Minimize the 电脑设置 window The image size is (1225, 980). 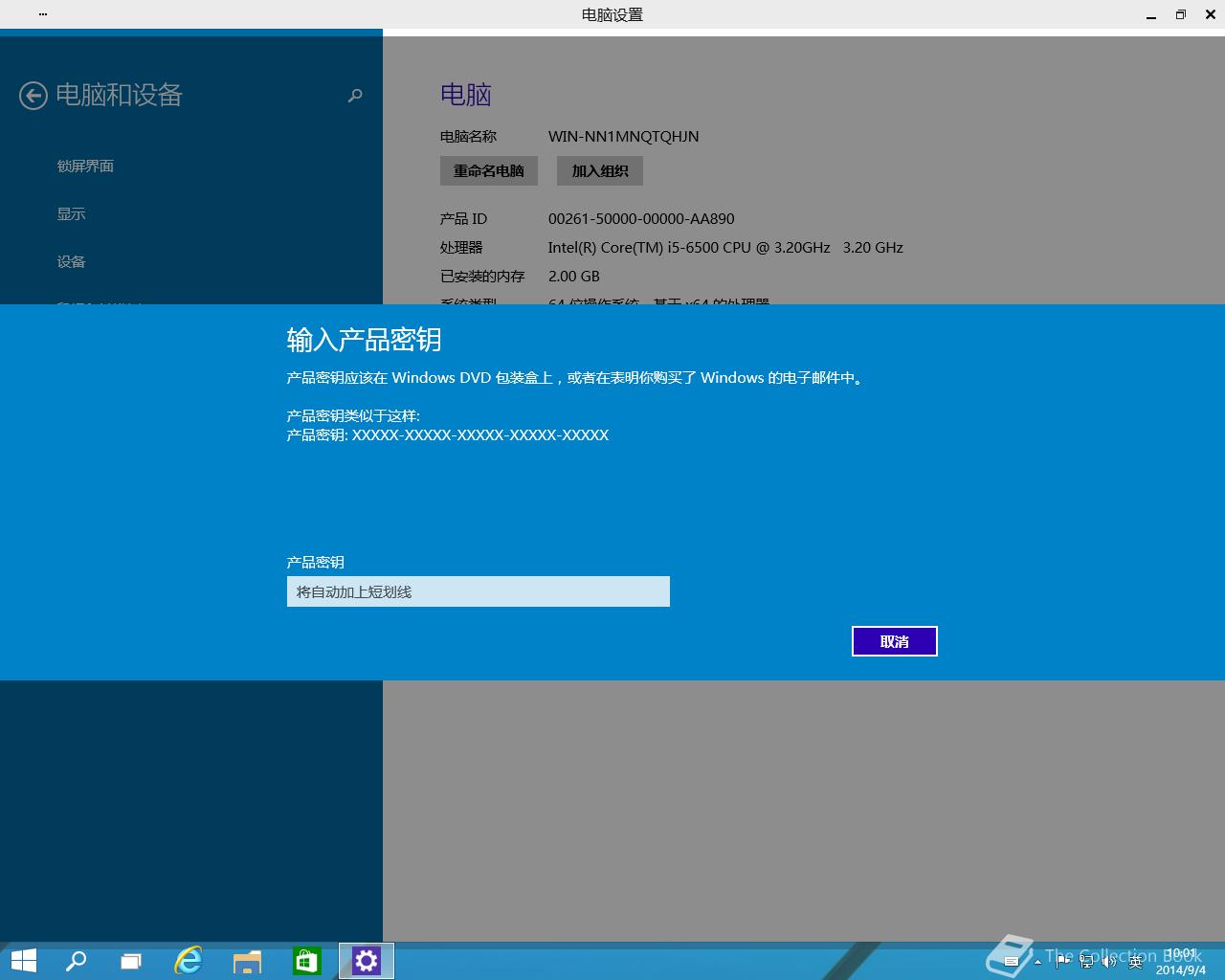[1151, 14]
